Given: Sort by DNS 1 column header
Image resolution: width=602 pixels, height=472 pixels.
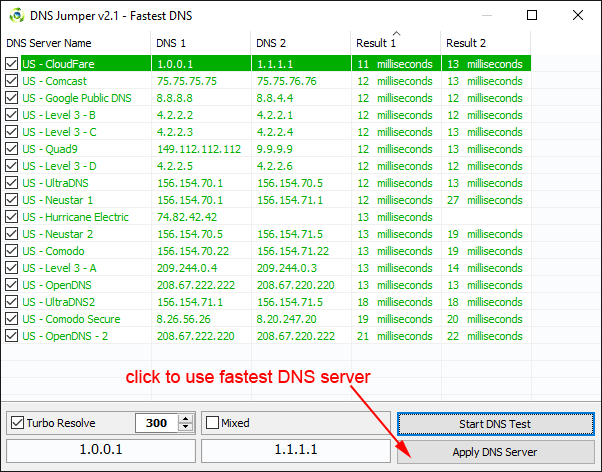Looking at the screenshot, I should click(201, 43).
